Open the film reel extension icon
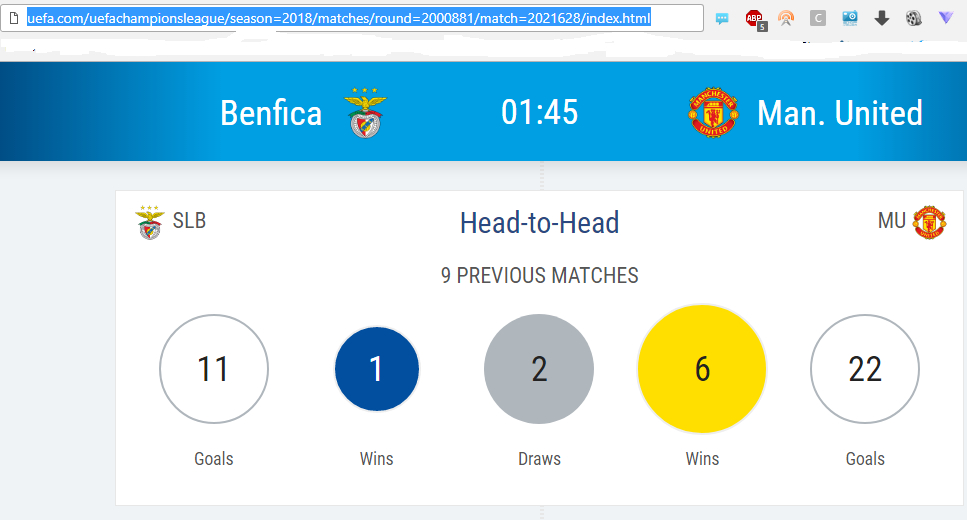 tap(914, 18)
